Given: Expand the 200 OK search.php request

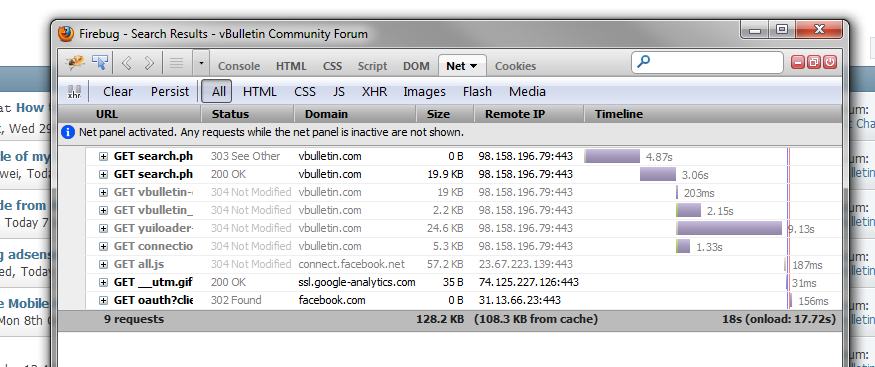Looking at the screenshot, I should click(103, 175).
